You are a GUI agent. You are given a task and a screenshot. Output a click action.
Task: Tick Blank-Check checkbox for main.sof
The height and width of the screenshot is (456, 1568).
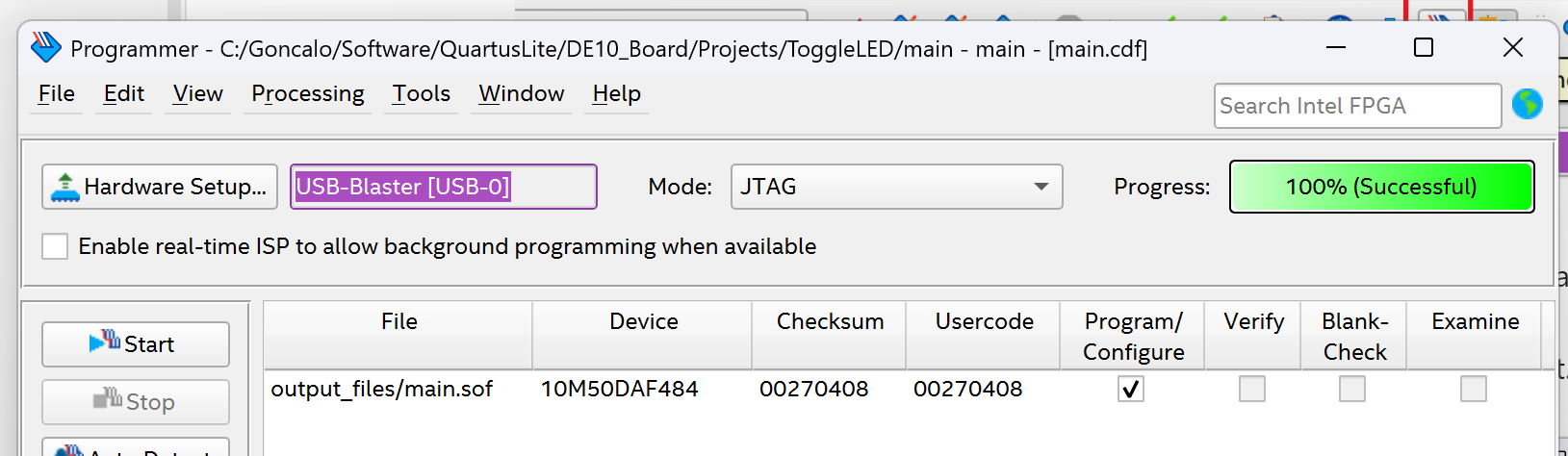tap(1352, 389)
